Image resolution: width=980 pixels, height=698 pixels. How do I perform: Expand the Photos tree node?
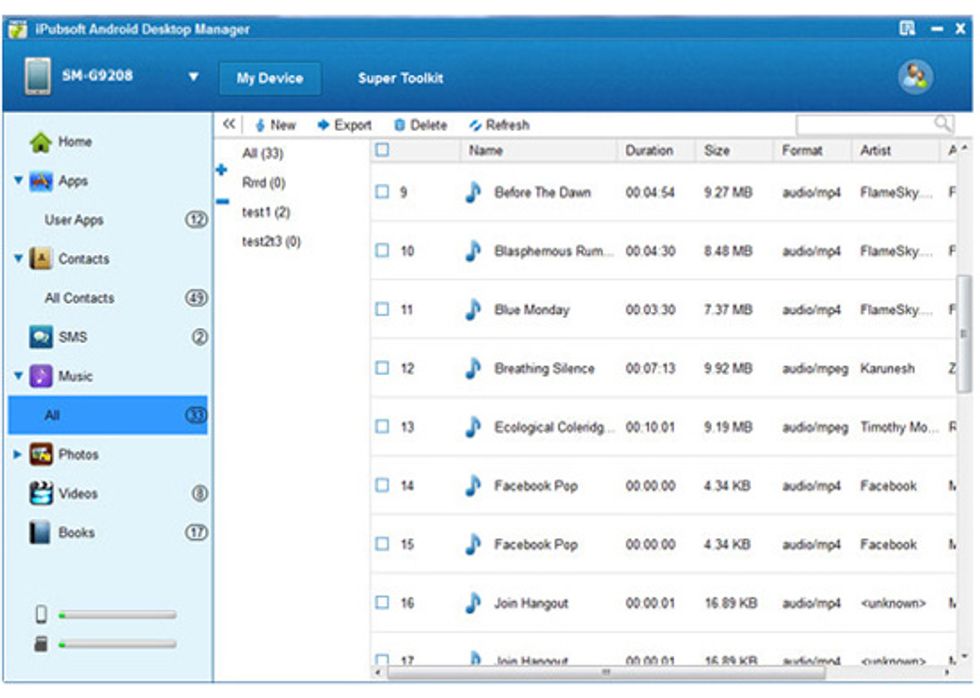coord(17,455)
